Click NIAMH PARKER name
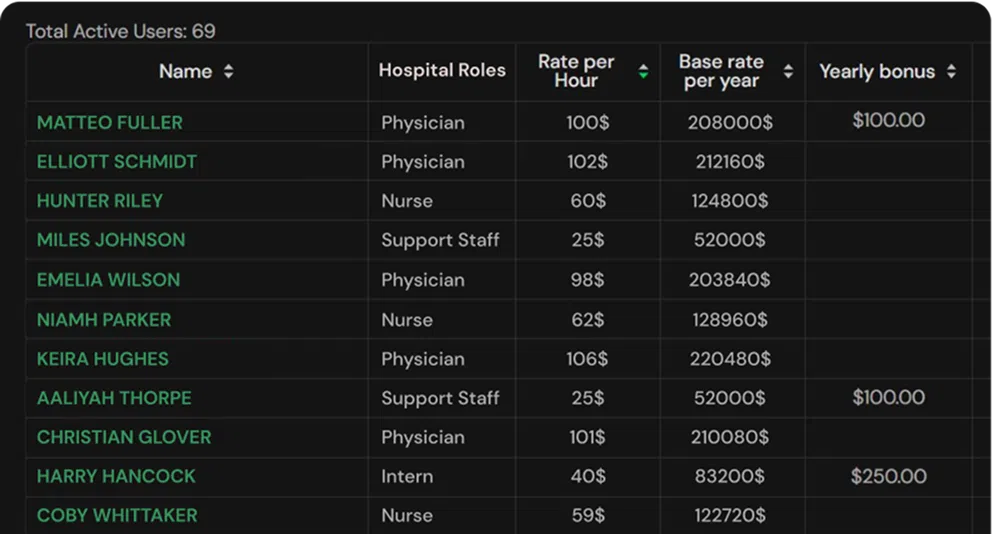992x534 pixels. pos(104,320)
